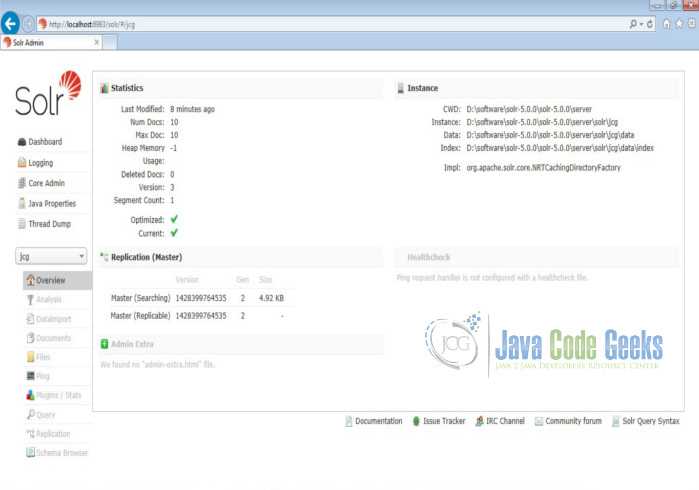Click the browser back arrow button
This screenshot has height=490, width=699.
click(x=10, y=24)
